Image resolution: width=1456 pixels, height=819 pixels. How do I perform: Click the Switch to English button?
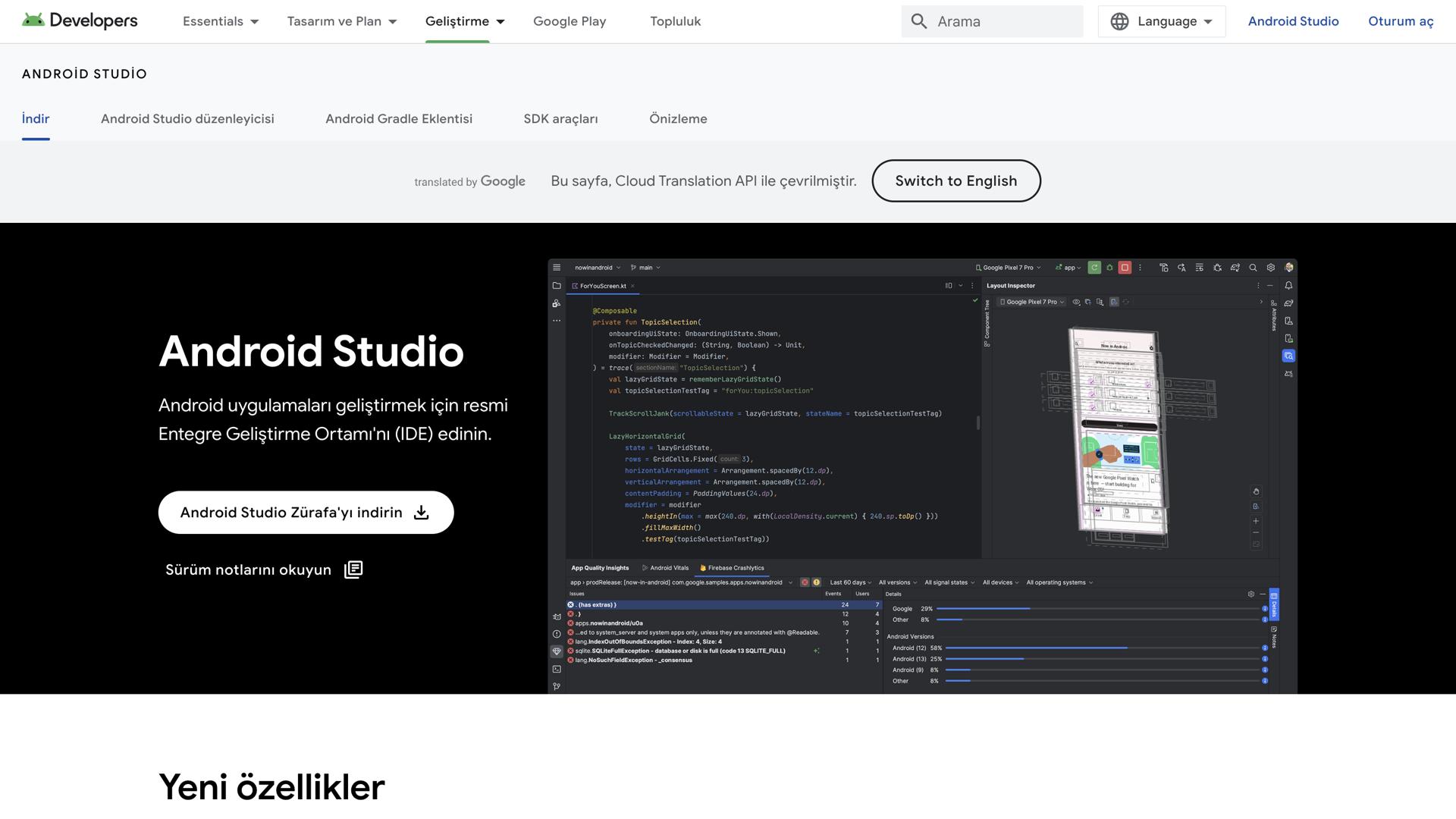955,180
